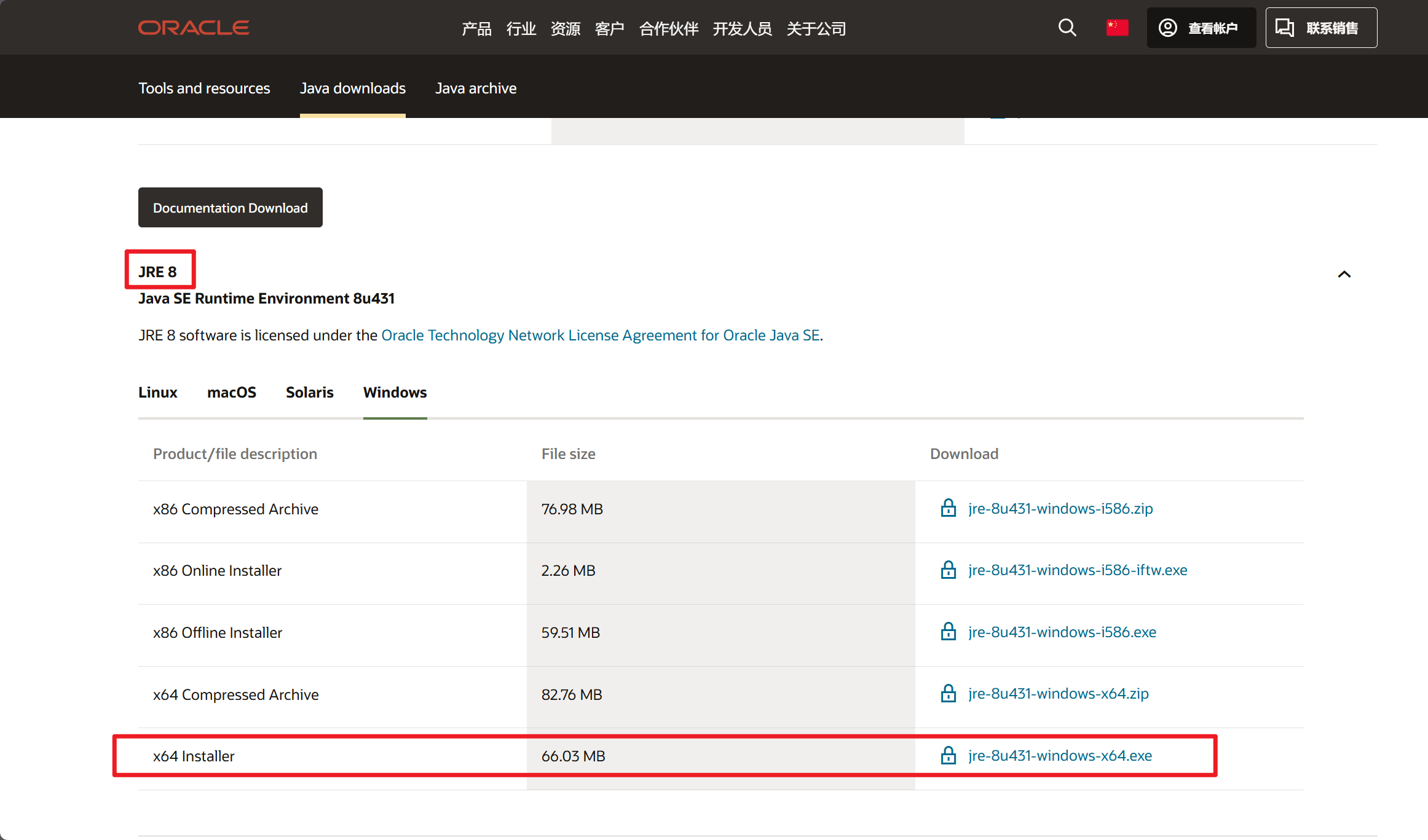Click lock icon beside jre-8u431-windows-i586-iftw.exe
The width and height of the screenshot is (1428, 840).
click(x=949, y=570)
